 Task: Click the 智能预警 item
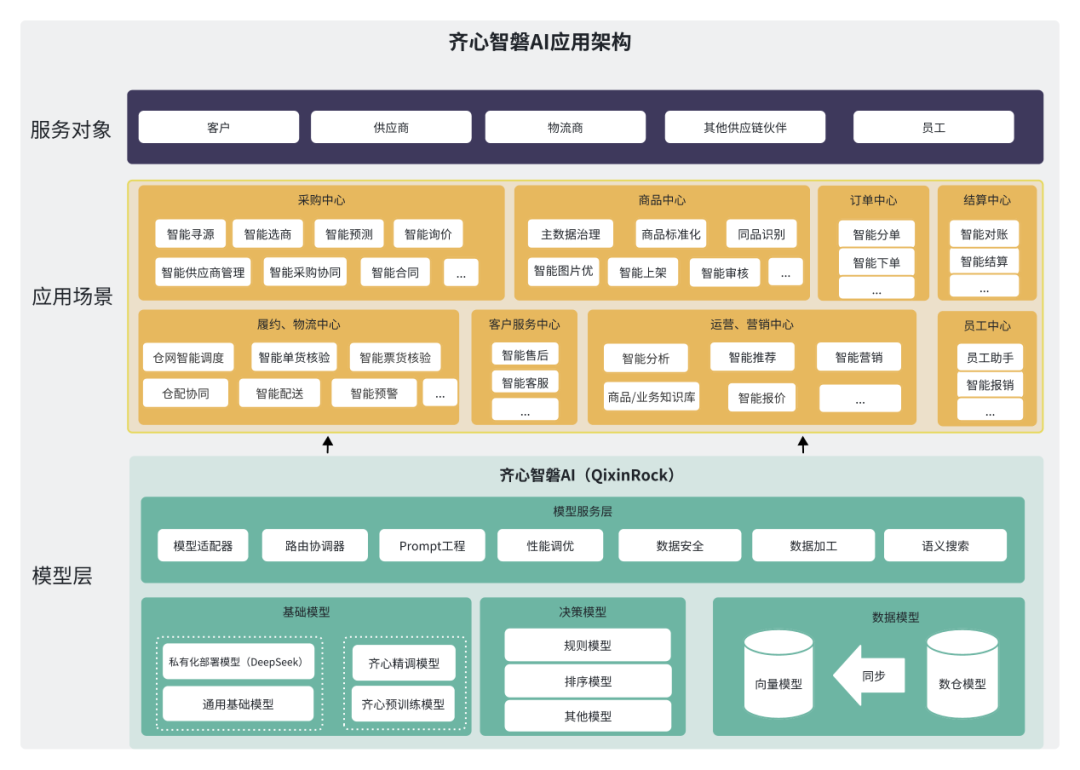click(374, 393)
